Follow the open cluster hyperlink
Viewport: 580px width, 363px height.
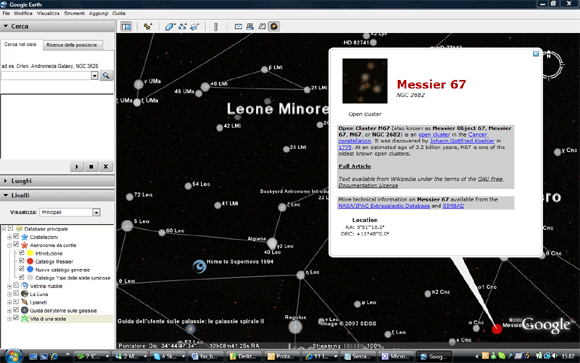434,135
